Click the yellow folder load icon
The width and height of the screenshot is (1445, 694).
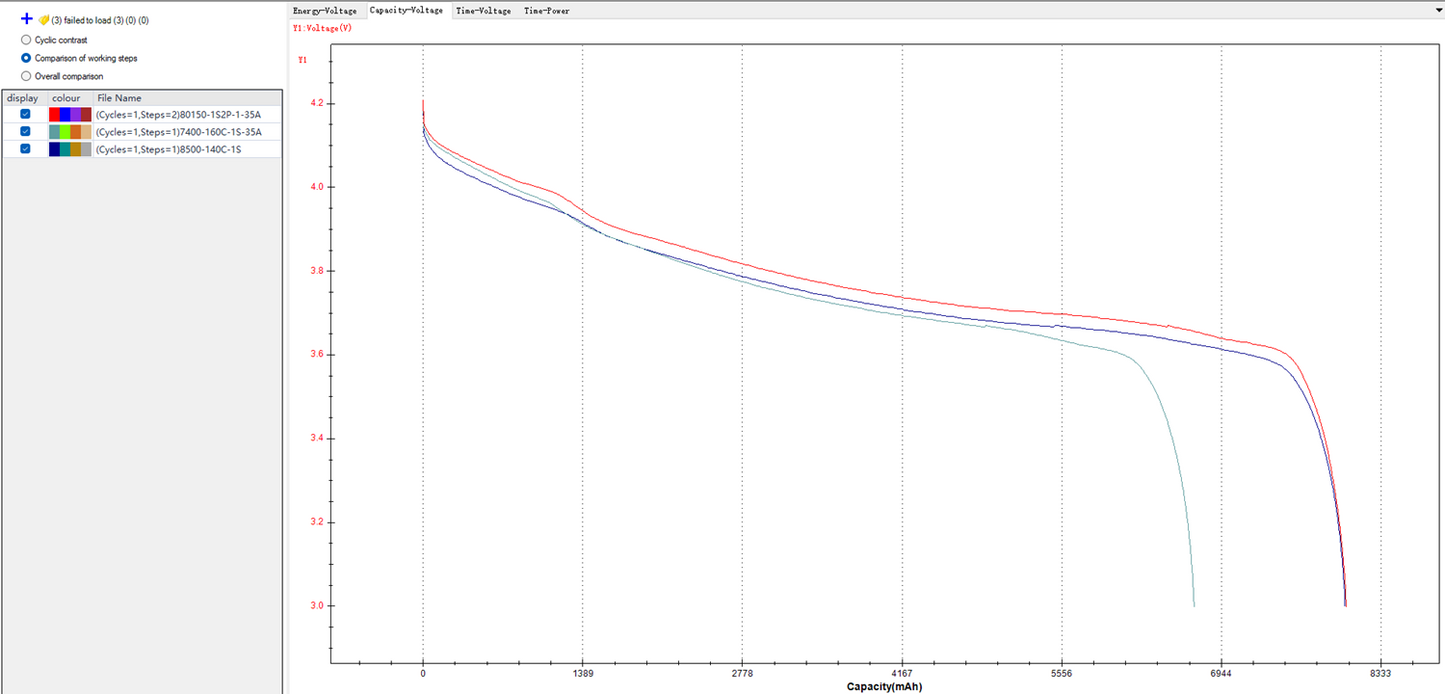[42, 18]
